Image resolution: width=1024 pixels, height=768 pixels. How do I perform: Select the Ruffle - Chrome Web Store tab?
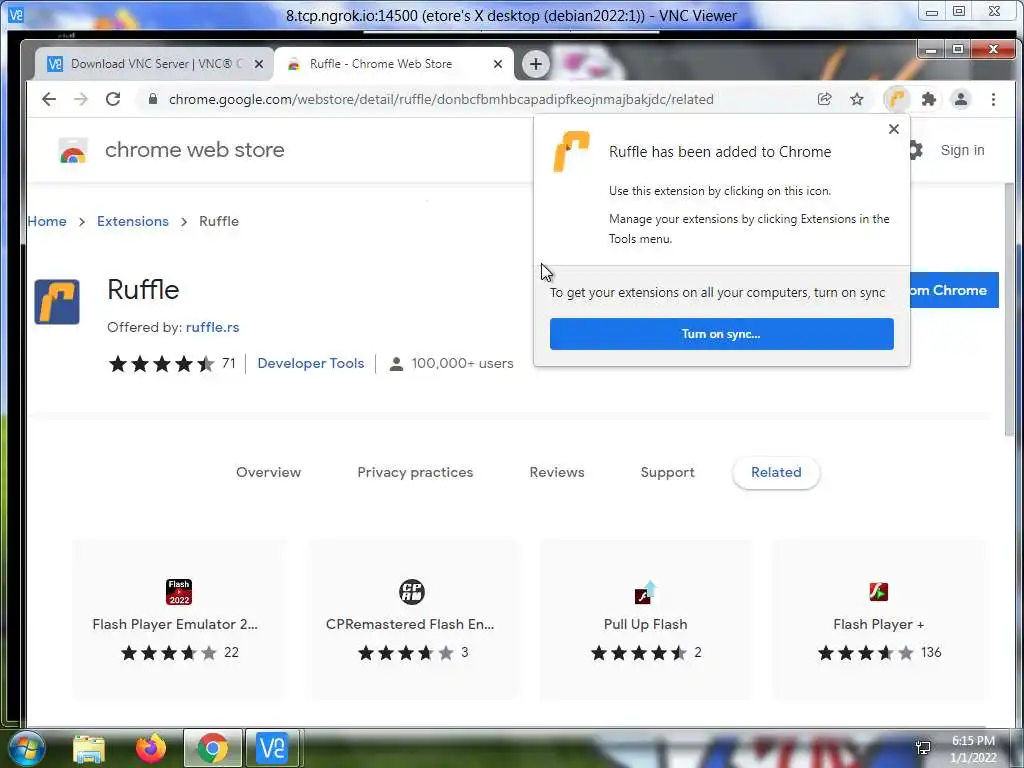click(x=392, y=64)
